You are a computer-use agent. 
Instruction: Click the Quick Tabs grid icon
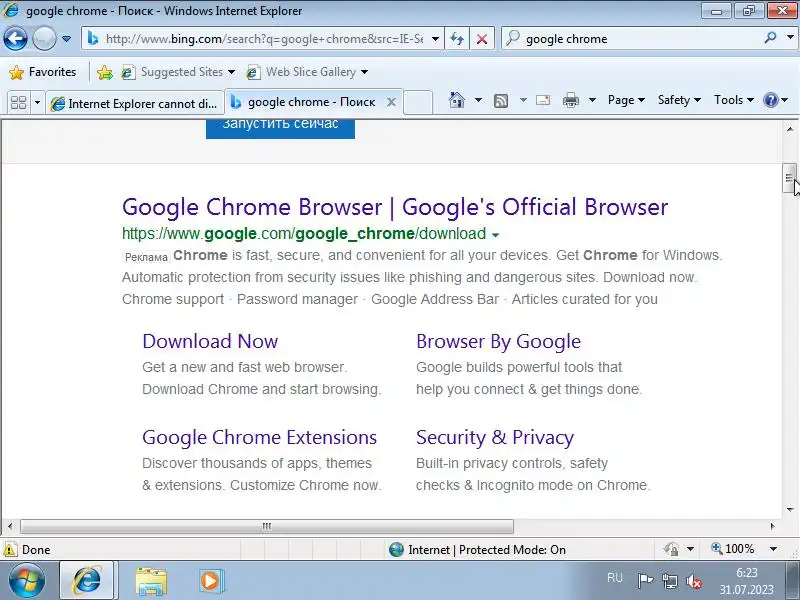coord(19,103)
